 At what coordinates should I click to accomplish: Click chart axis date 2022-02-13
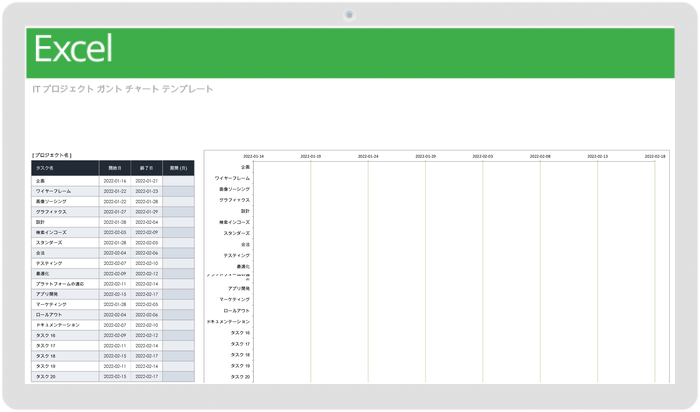pos(597,156)
